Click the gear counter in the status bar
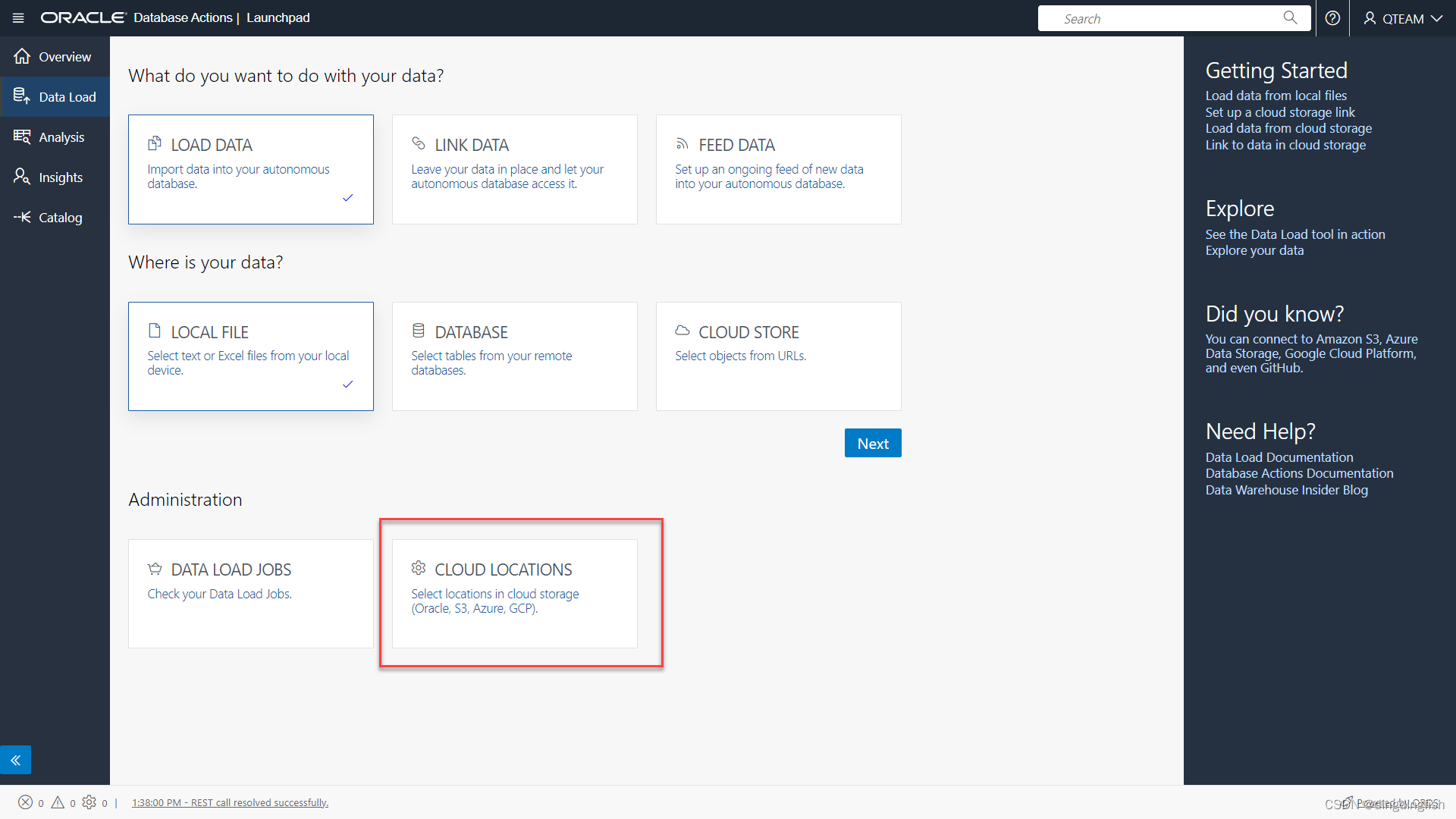The width and height of the screenshot is (1456, 819). pos(91,802)
